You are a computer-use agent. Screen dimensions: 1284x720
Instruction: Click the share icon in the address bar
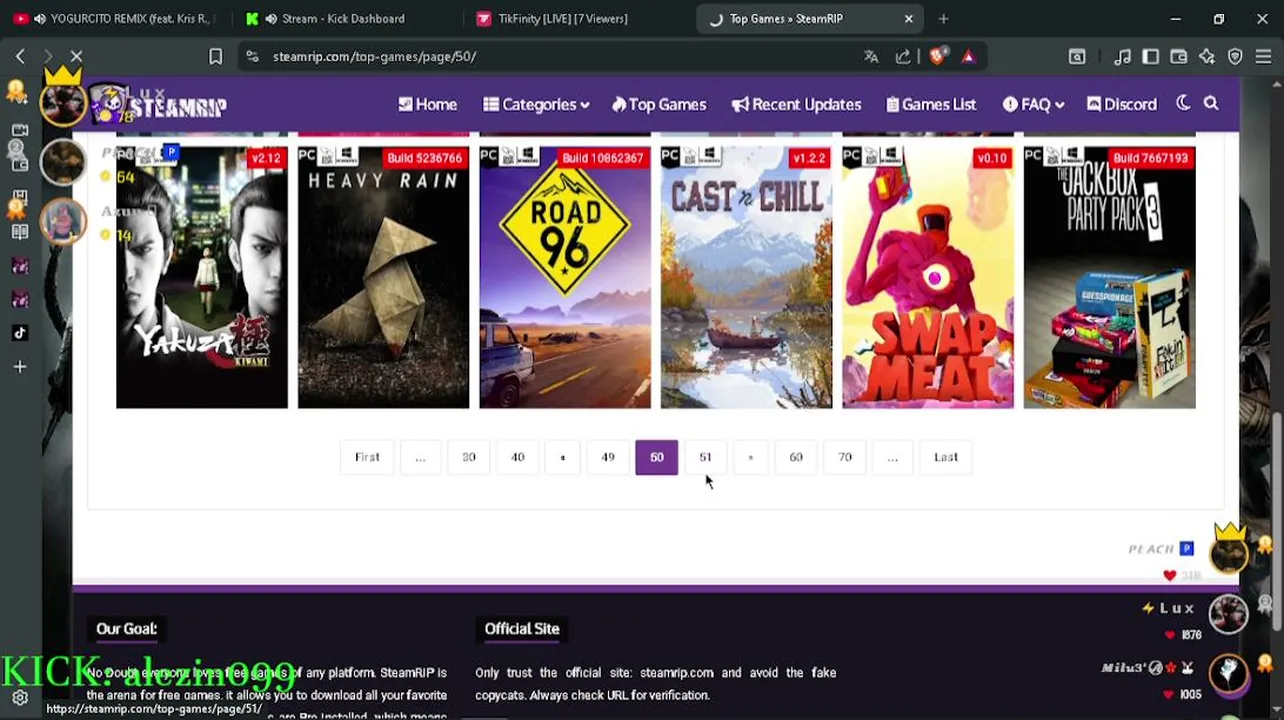pos(903,57)
